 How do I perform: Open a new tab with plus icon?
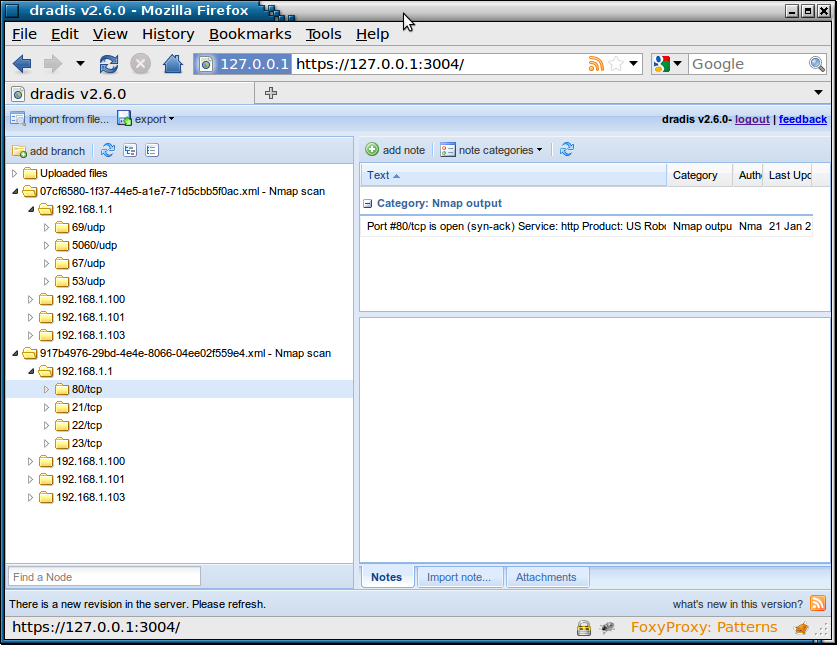271,93
